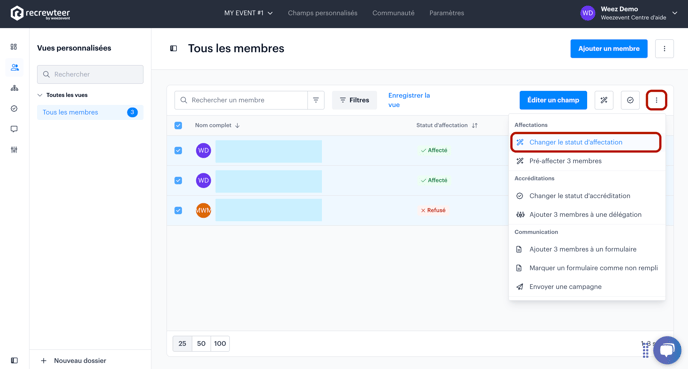This screenshot has height=369, width=688.
Task: Click the Éditer un champ button
Action: point(553,100)
